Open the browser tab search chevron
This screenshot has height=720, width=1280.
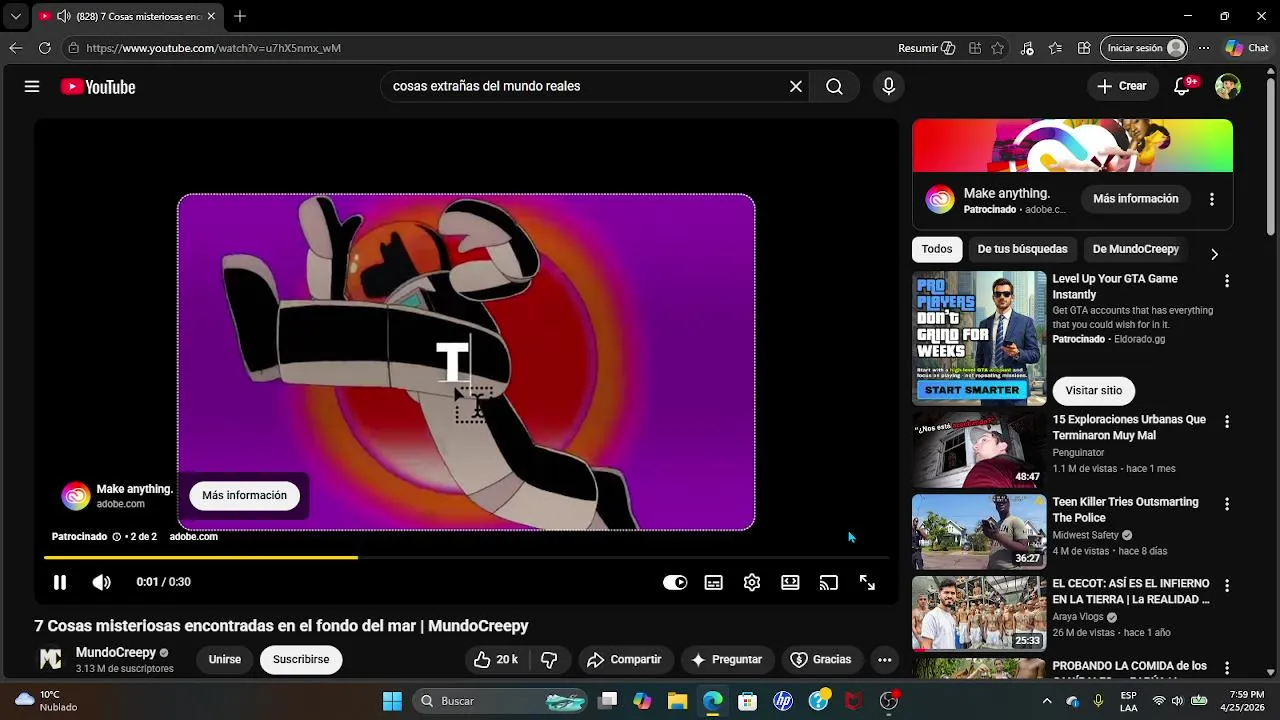point(15,16)
